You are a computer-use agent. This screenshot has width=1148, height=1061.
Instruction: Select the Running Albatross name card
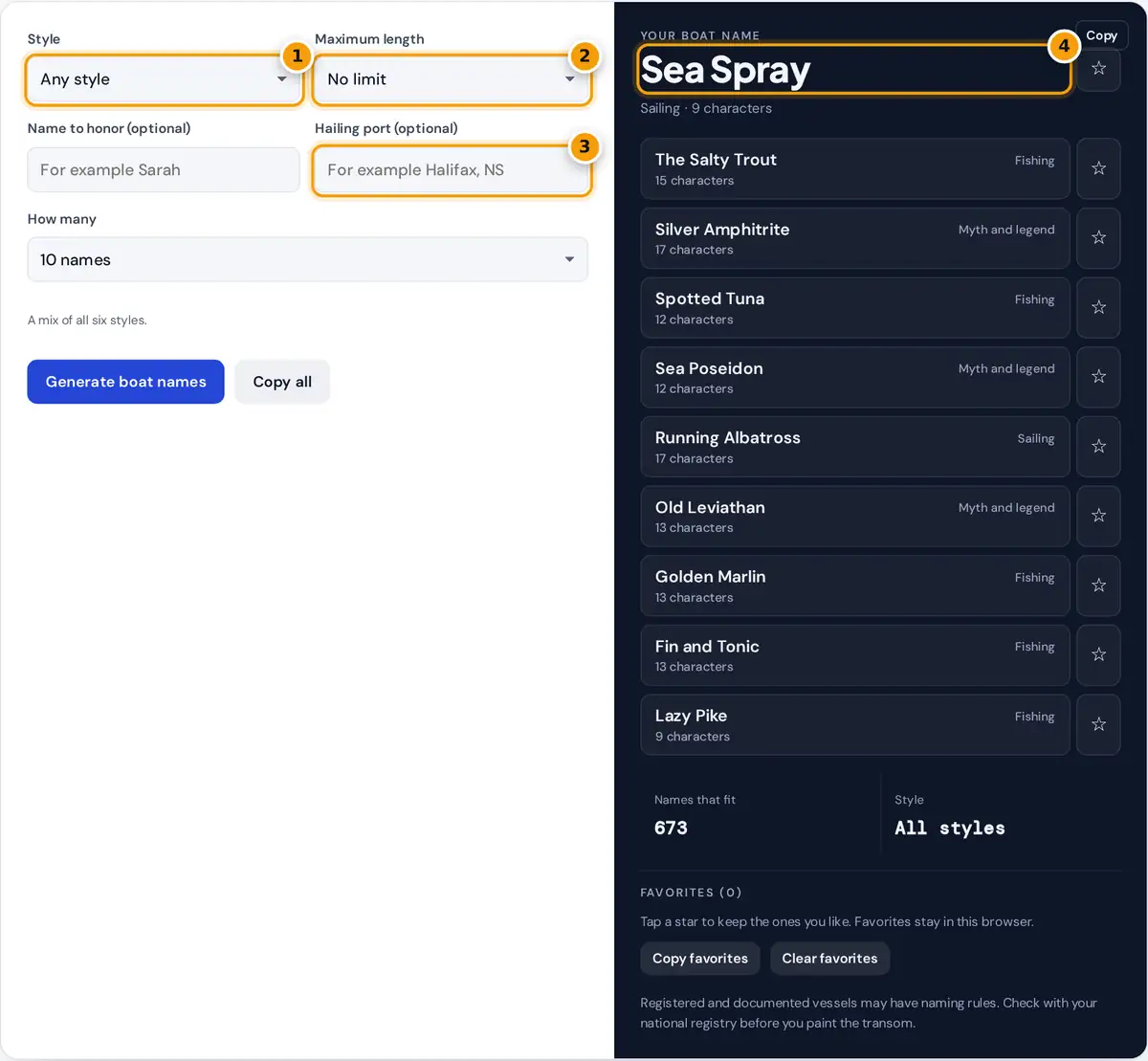pyautogui.click(x=855, y=447)
